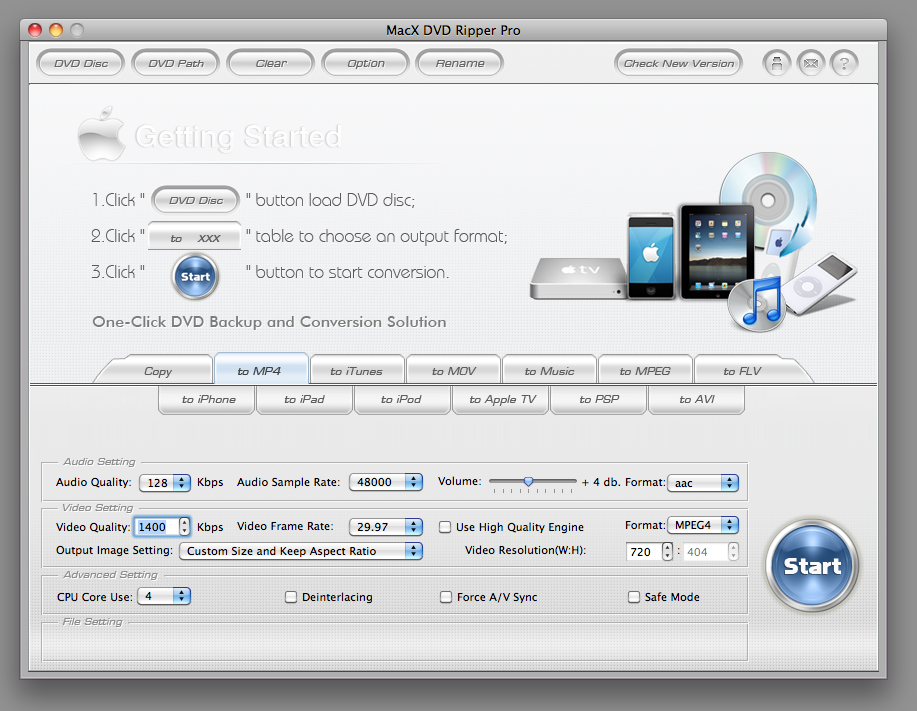Select the to MOV tab

[x=454, y=371]
